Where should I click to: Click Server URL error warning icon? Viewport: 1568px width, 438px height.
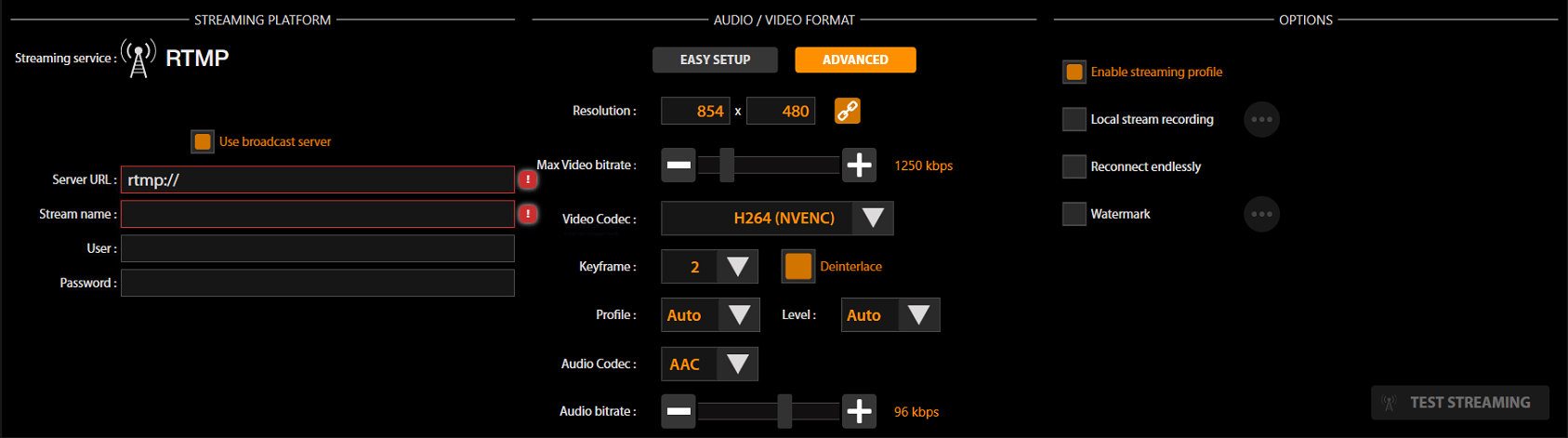528,179
